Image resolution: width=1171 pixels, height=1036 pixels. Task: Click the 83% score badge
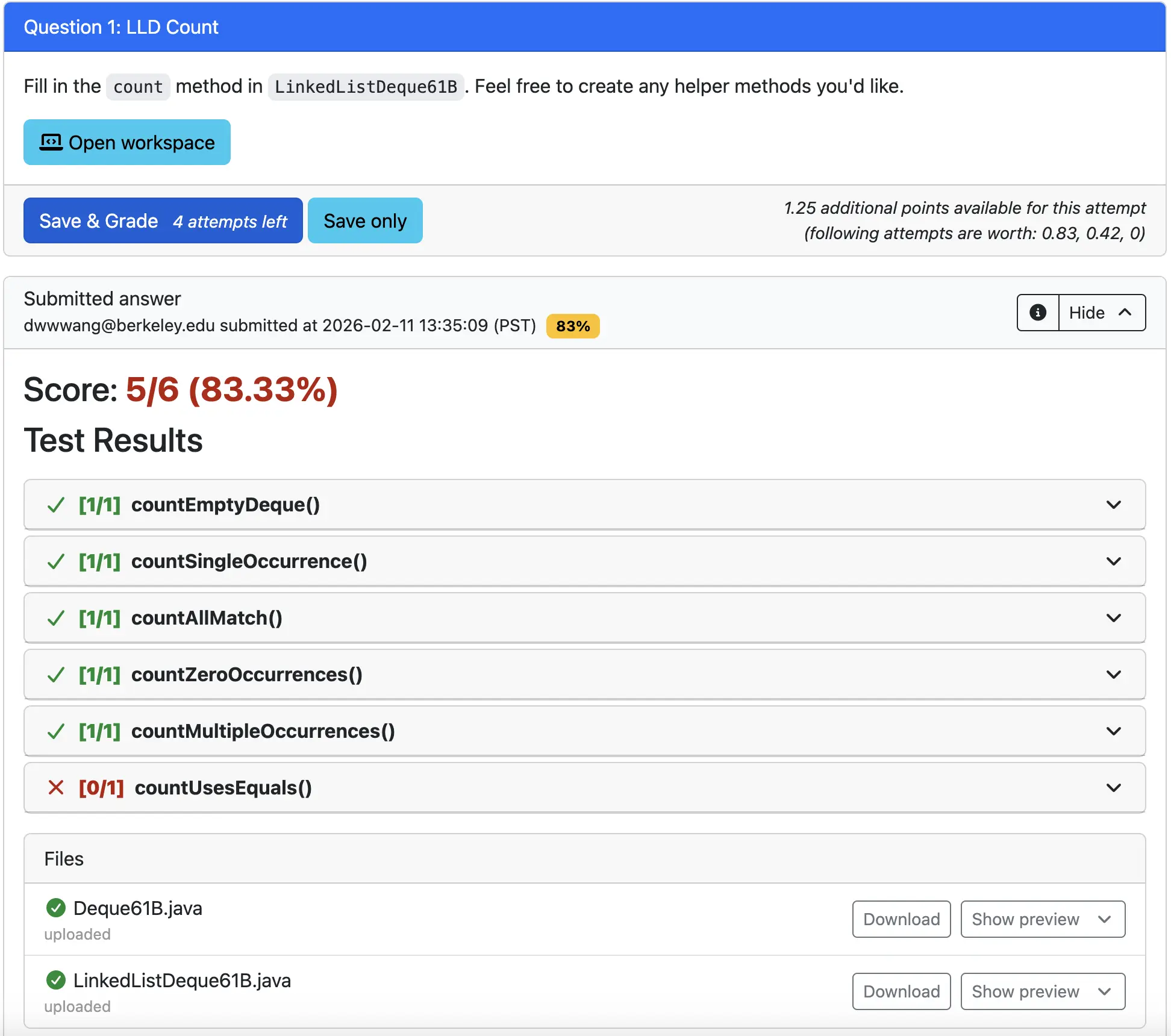pos(572,326)
